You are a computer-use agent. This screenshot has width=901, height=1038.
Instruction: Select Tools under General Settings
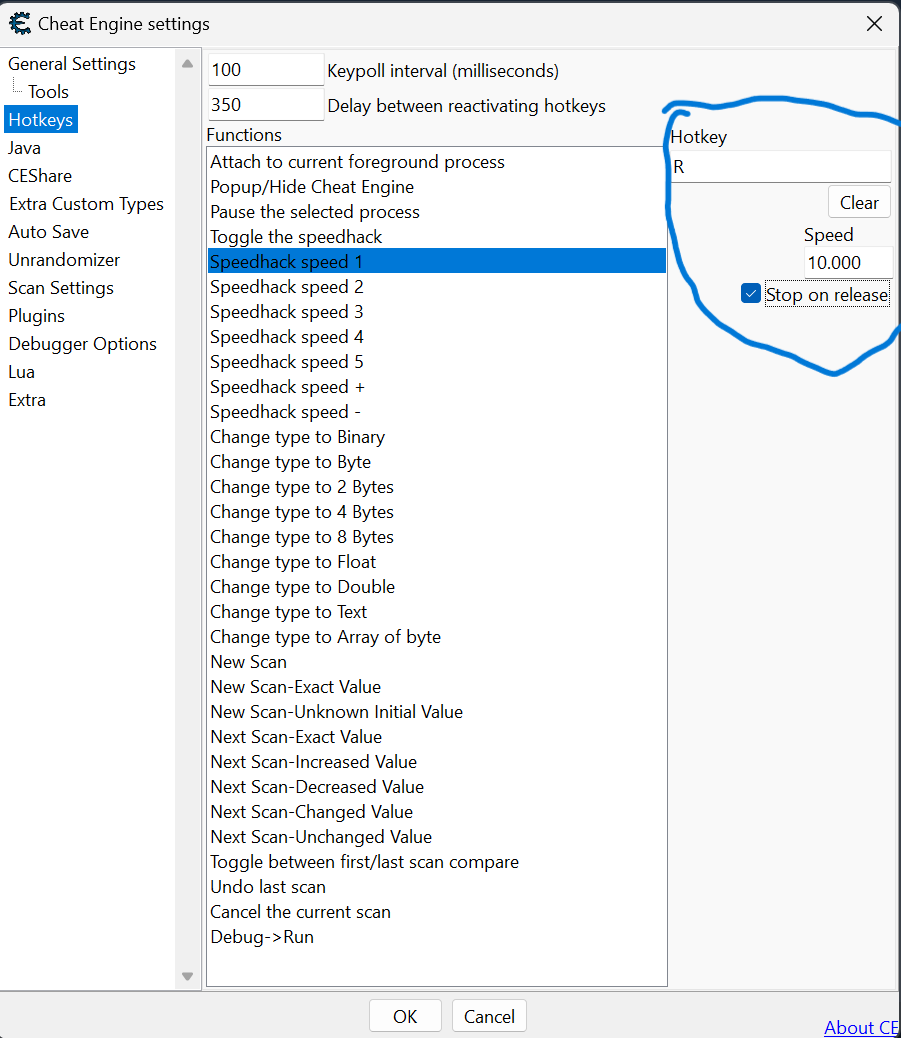48,92
